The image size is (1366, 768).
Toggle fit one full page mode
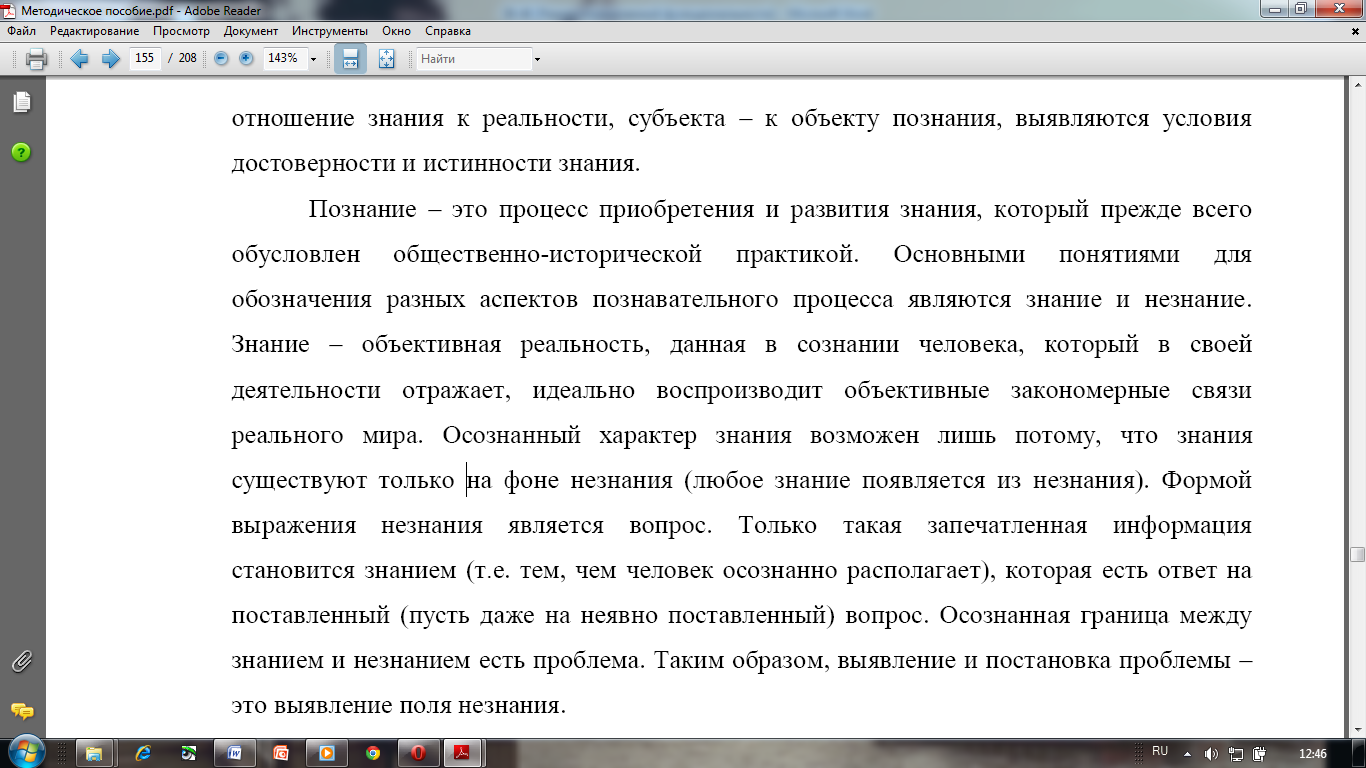[387, 59]
